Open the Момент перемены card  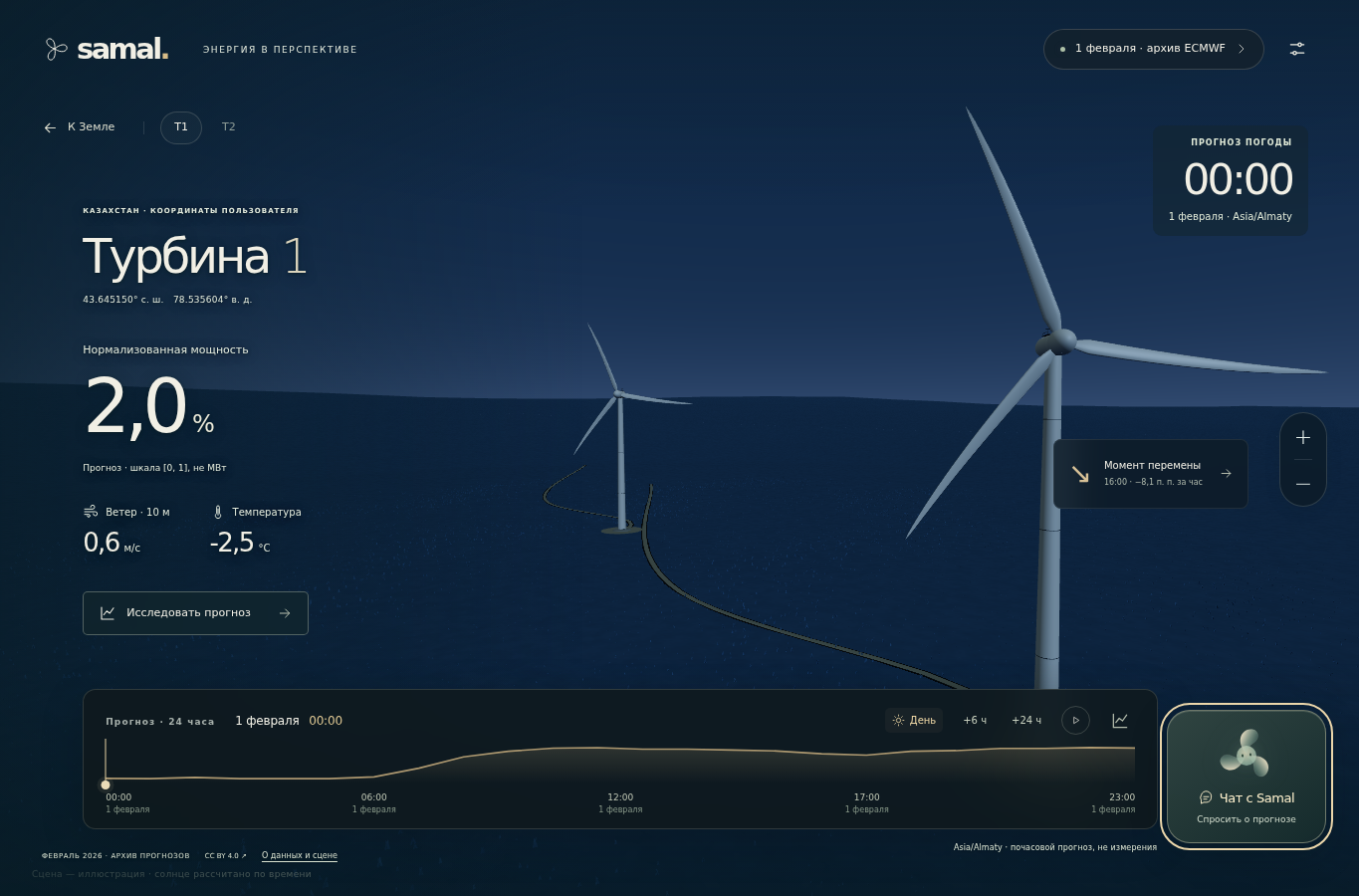click(x=1151, y=474)
